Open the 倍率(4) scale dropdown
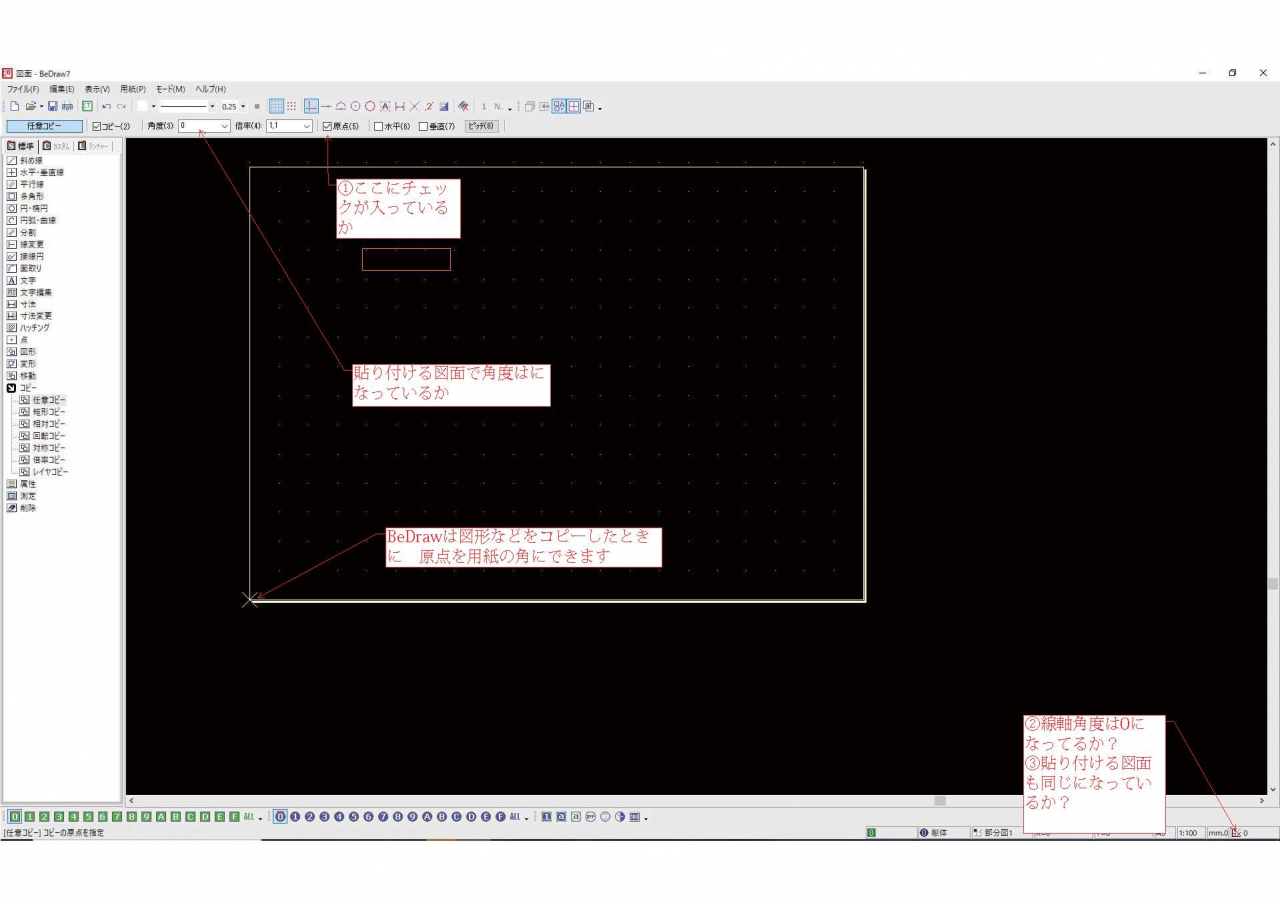Viewport: 1280px width, 905px height. click(306, 127)
